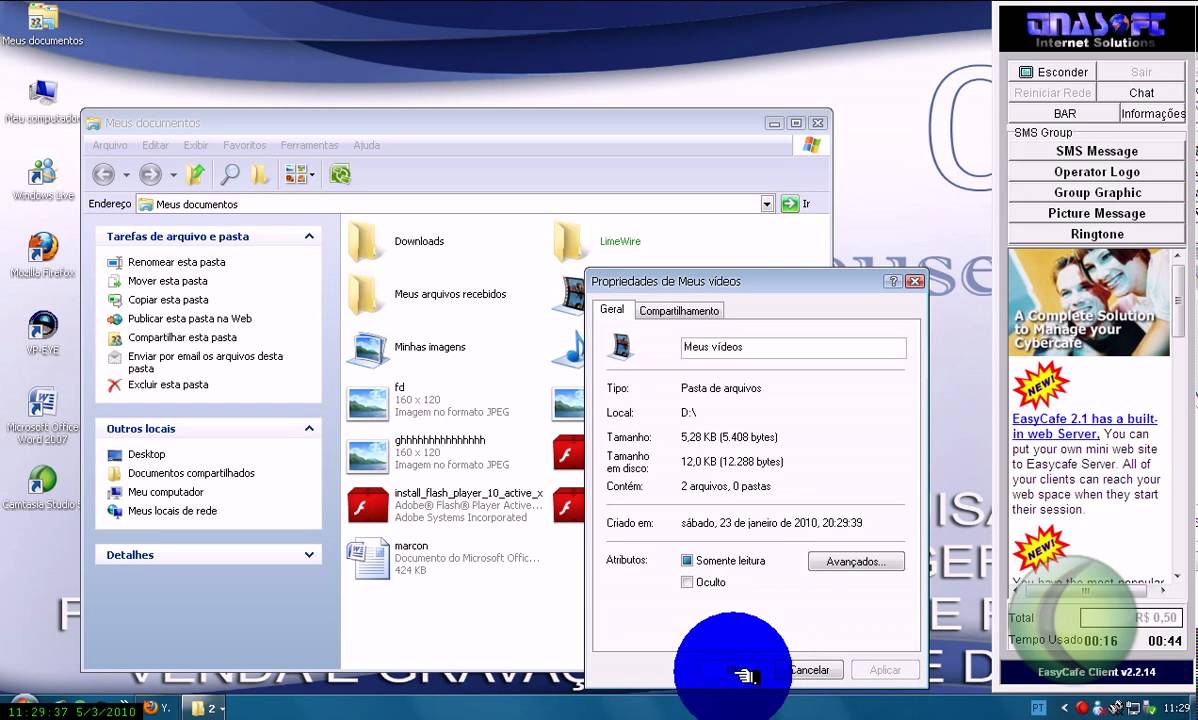Click the Meus vídeos name field
The width and height of the screenshot is (1198, 720).
pyautogui.click(x=793, y=348)
